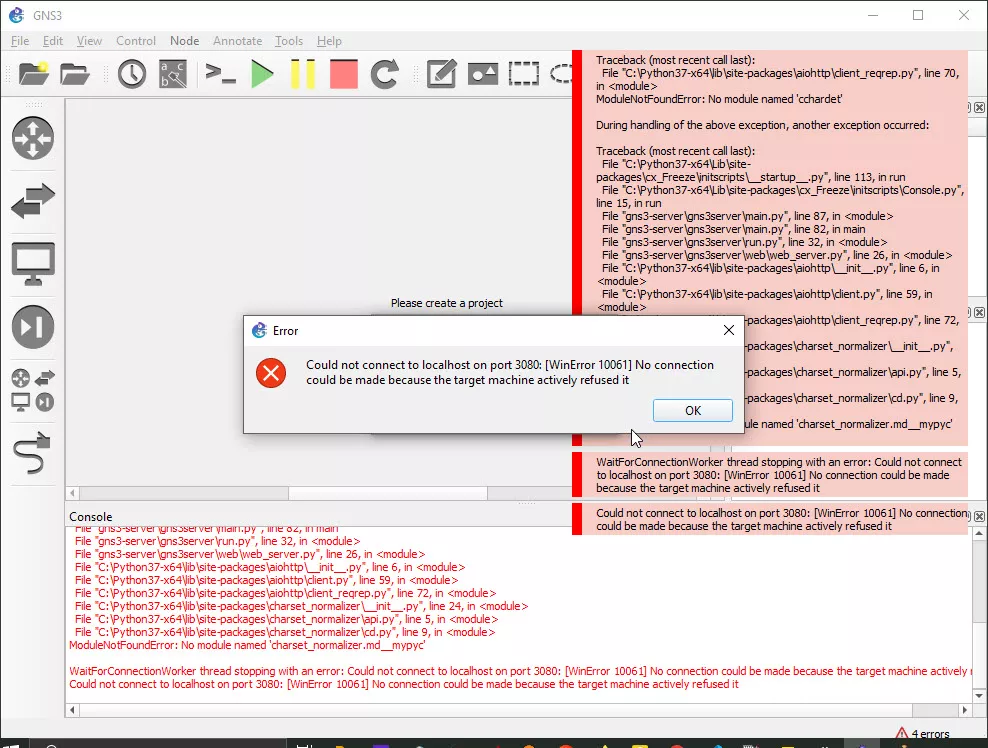Browse all devices
This screenshot has height=748, width=988.
pos(33,391)
